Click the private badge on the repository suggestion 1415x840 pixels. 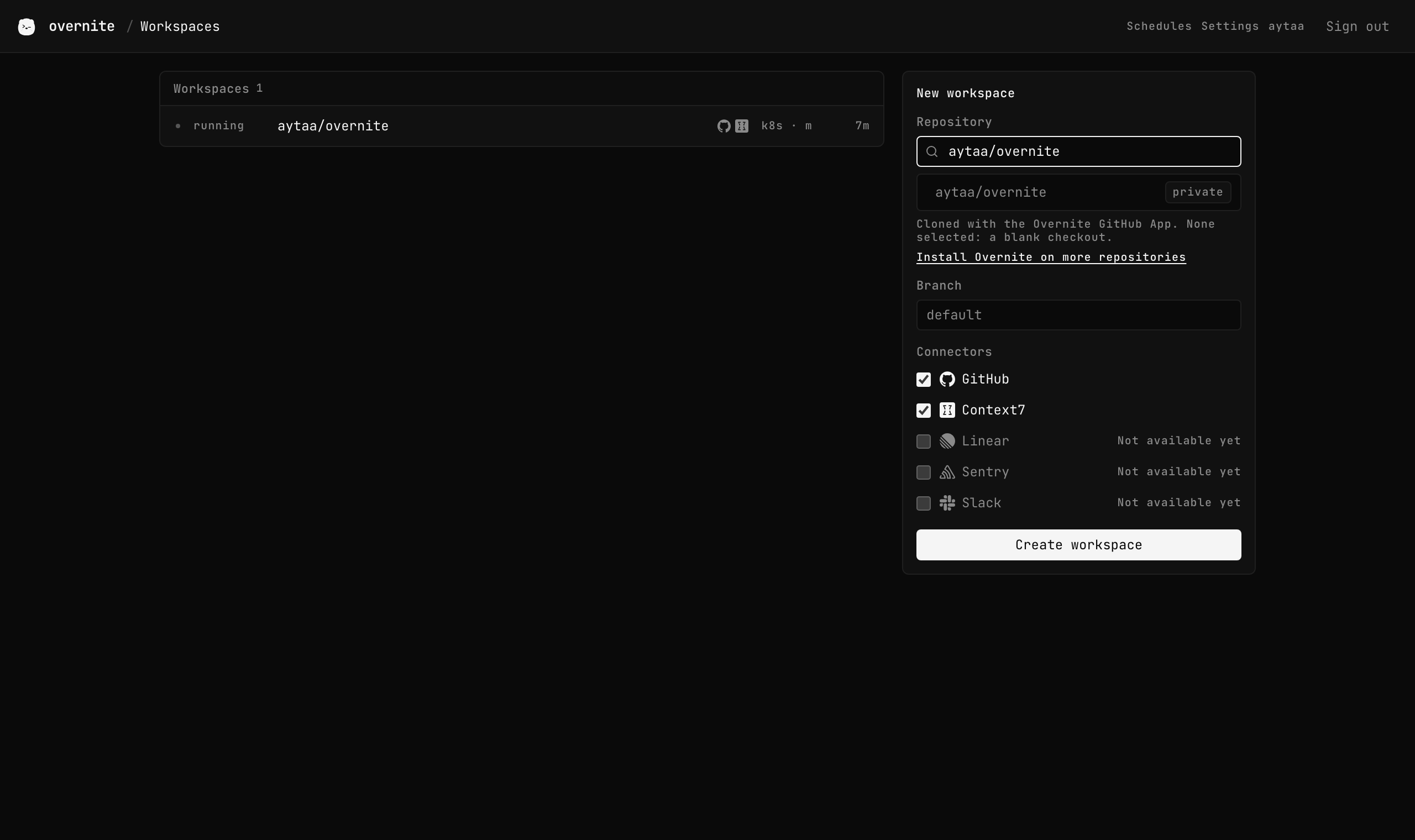(x=1198, y=192)
